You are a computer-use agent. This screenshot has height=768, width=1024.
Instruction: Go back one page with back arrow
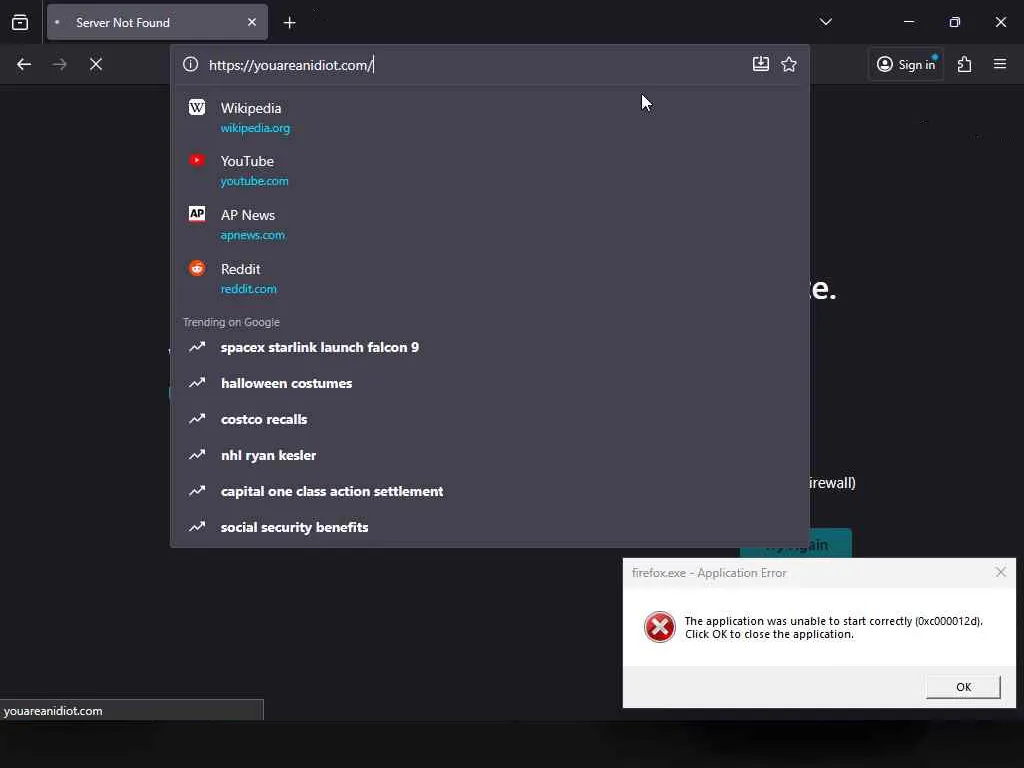(x=24, y=64)
